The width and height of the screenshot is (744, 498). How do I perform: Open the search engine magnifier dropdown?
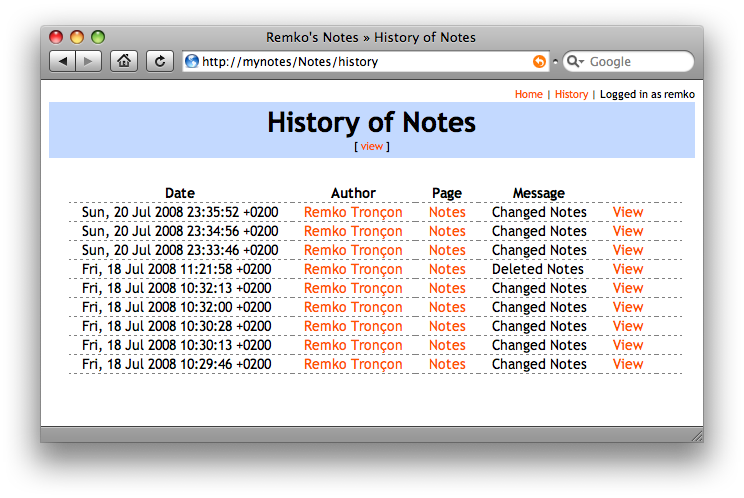point(575,62)
